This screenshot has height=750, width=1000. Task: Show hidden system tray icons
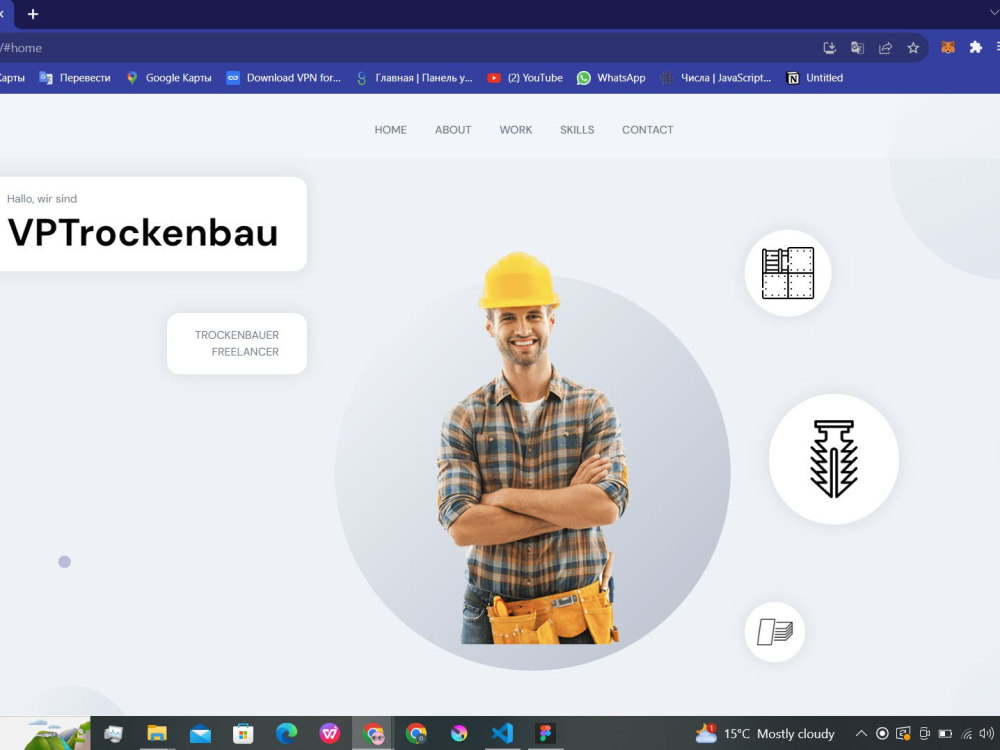(x=861, y=733)
